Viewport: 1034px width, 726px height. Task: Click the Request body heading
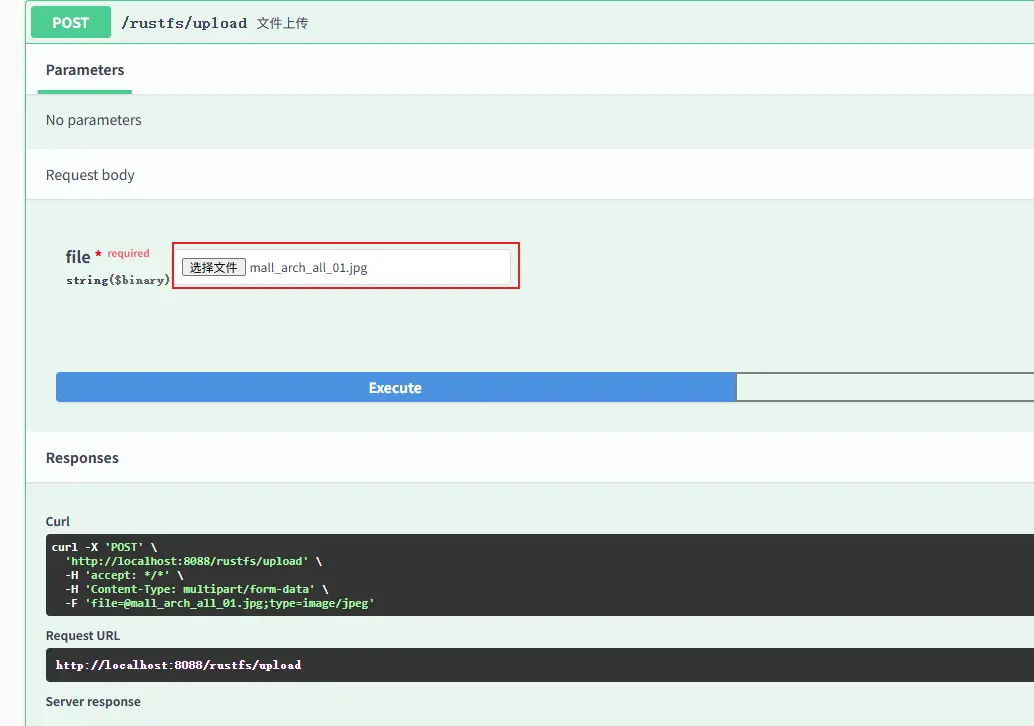90,175
